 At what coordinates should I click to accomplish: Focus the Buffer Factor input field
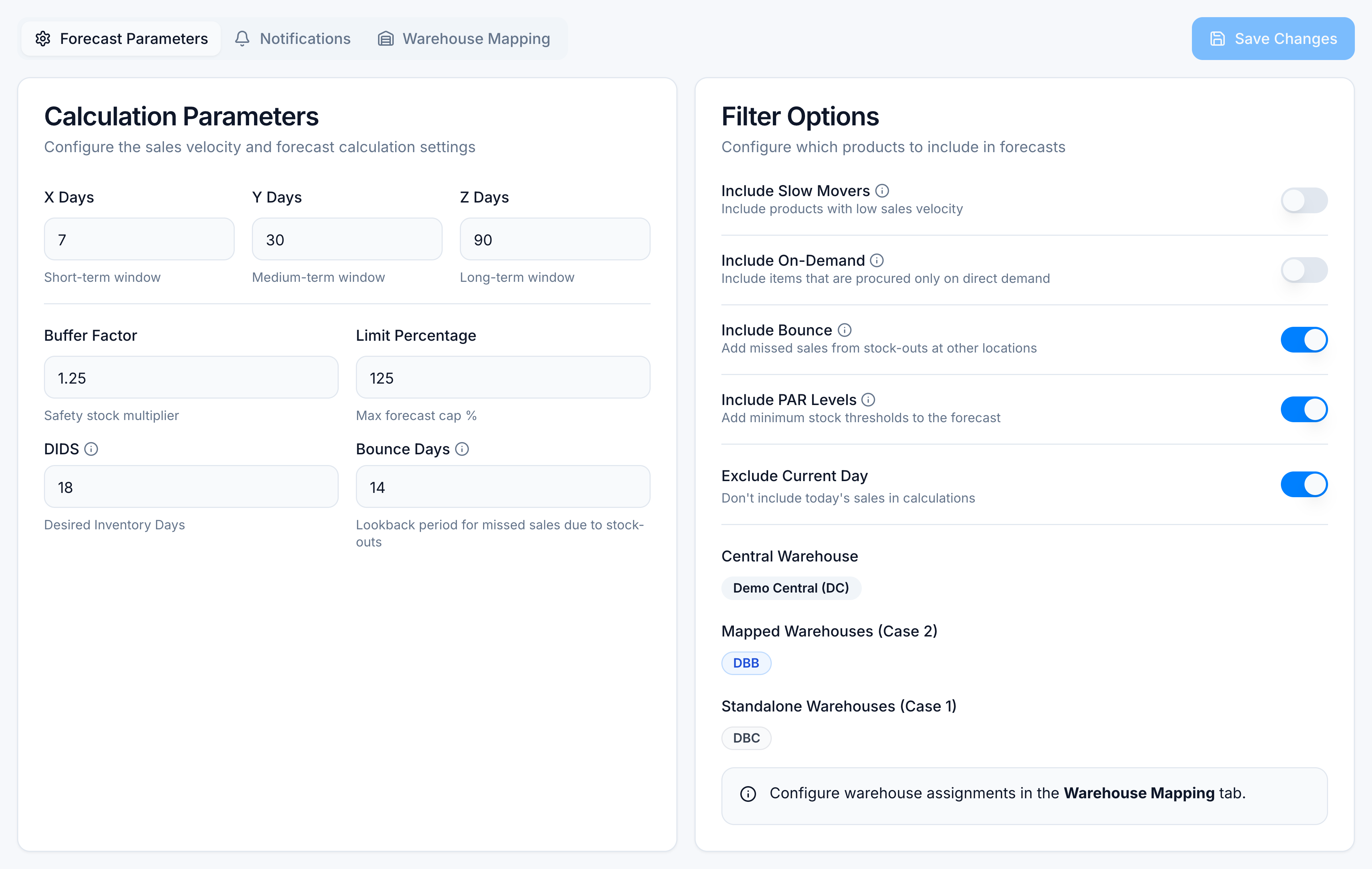191,378
